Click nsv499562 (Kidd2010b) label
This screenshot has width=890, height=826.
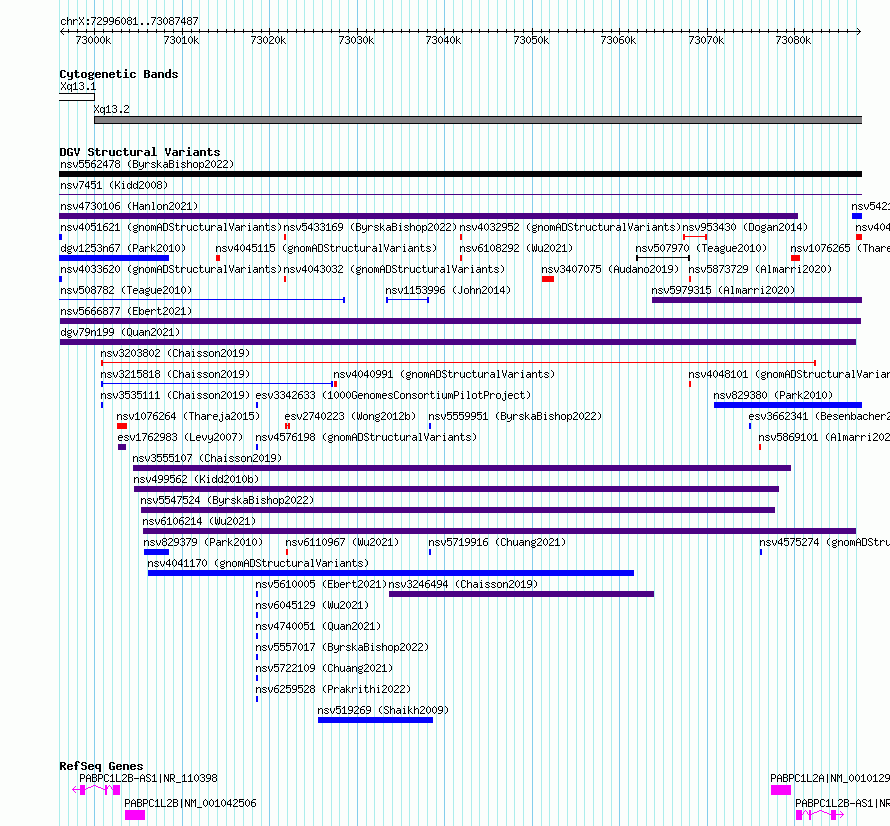coord(196,479)
